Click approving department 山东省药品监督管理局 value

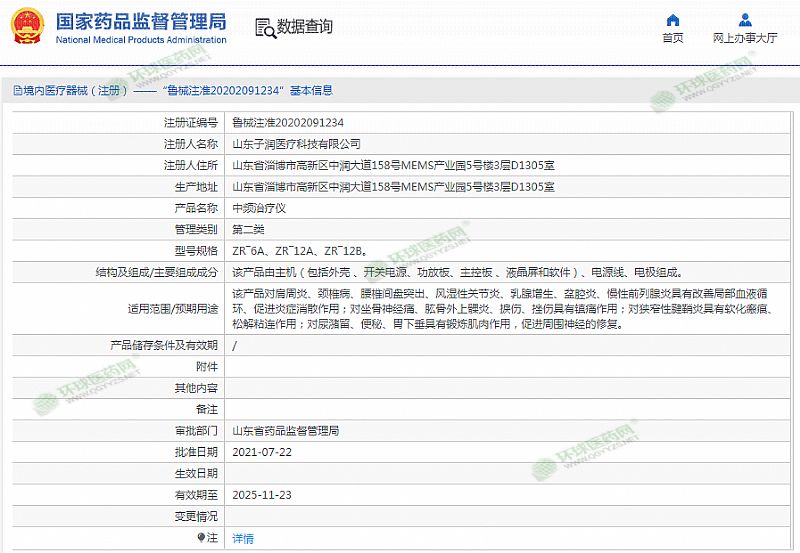(285, 431)
